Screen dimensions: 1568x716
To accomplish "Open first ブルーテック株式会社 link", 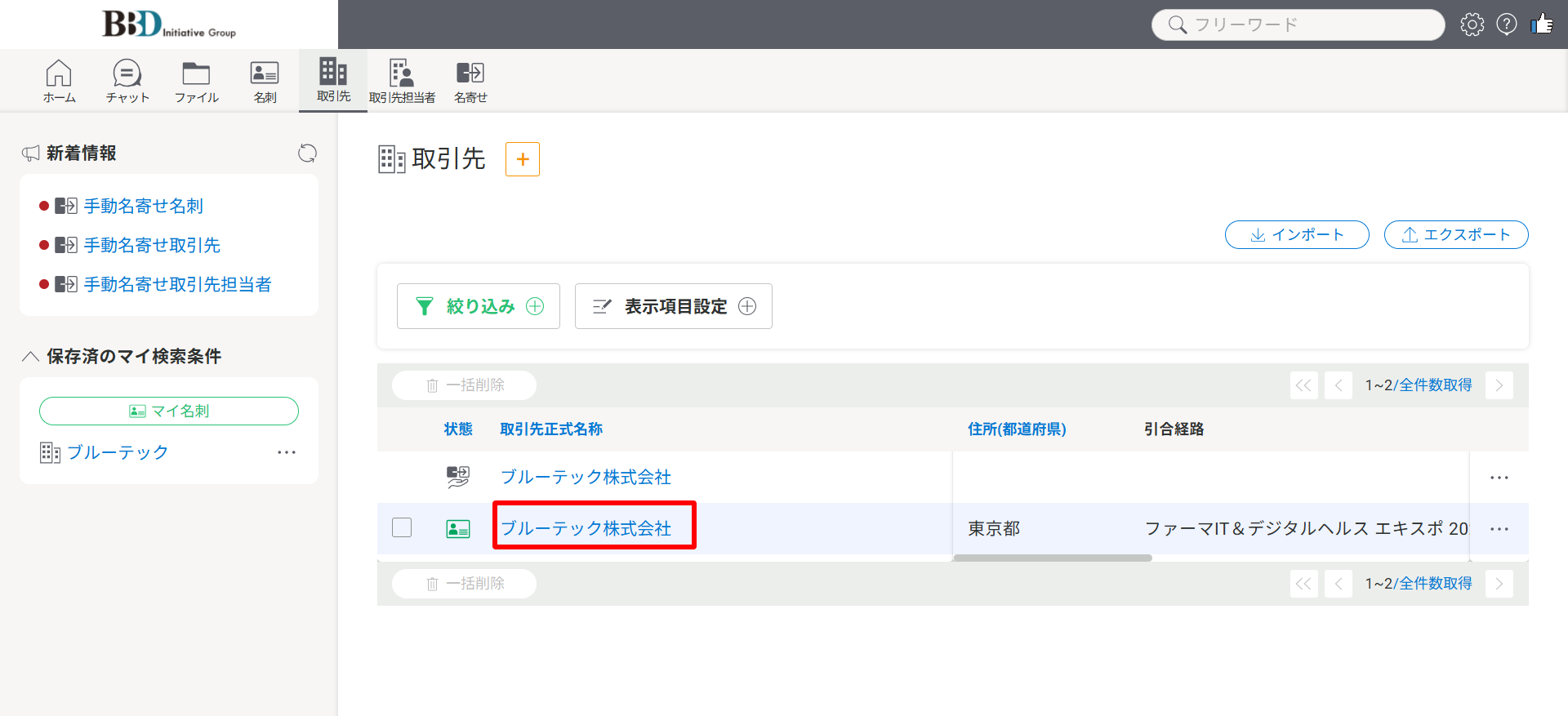I will [586, 478].
